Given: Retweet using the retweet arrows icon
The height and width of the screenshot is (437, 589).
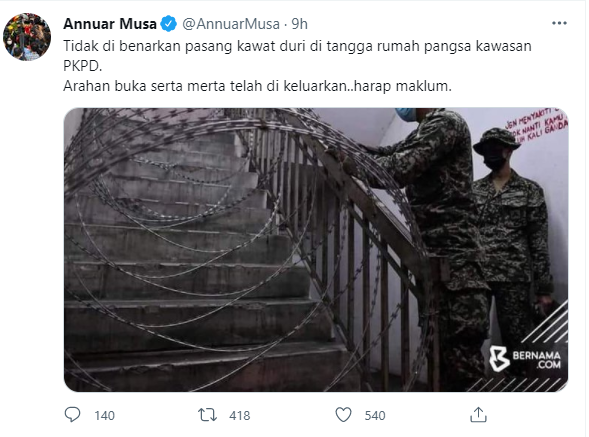Looking at the screenshot, I should [x=207, y=415].
